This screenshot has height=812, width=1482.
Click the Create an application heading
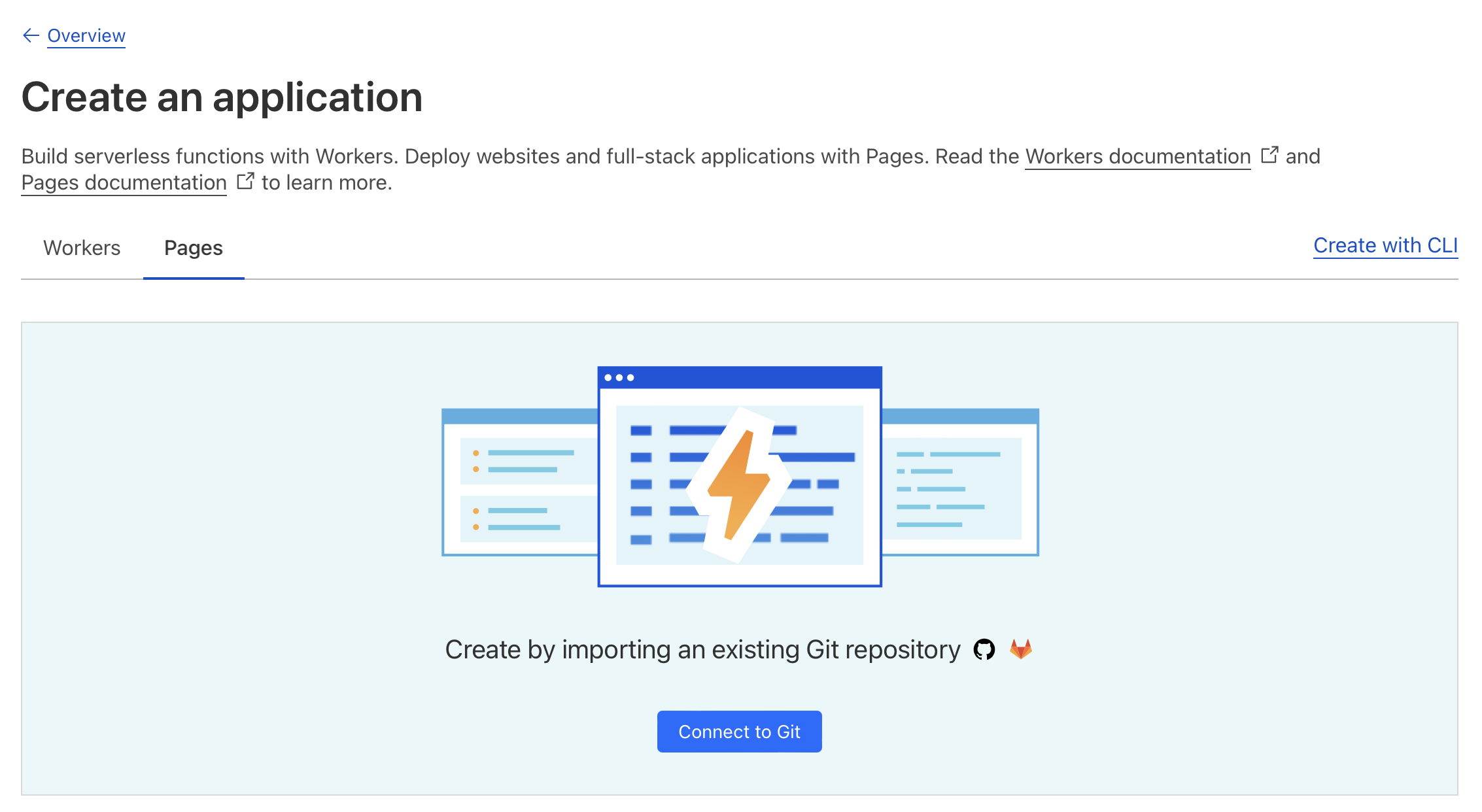point(222,97)
